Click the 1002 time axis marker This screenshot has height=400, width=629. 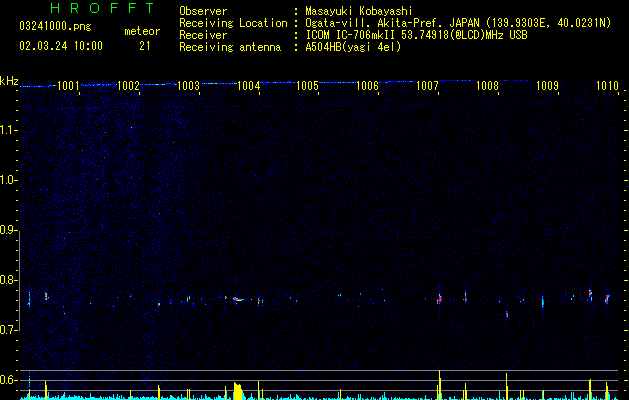point(128,86)
